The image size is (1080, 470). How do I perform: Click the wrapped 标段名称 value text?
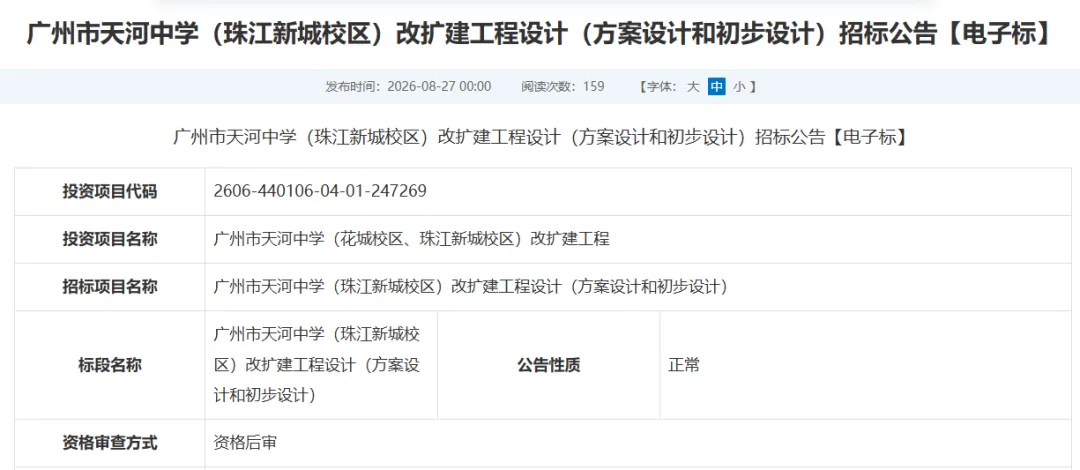318,365
